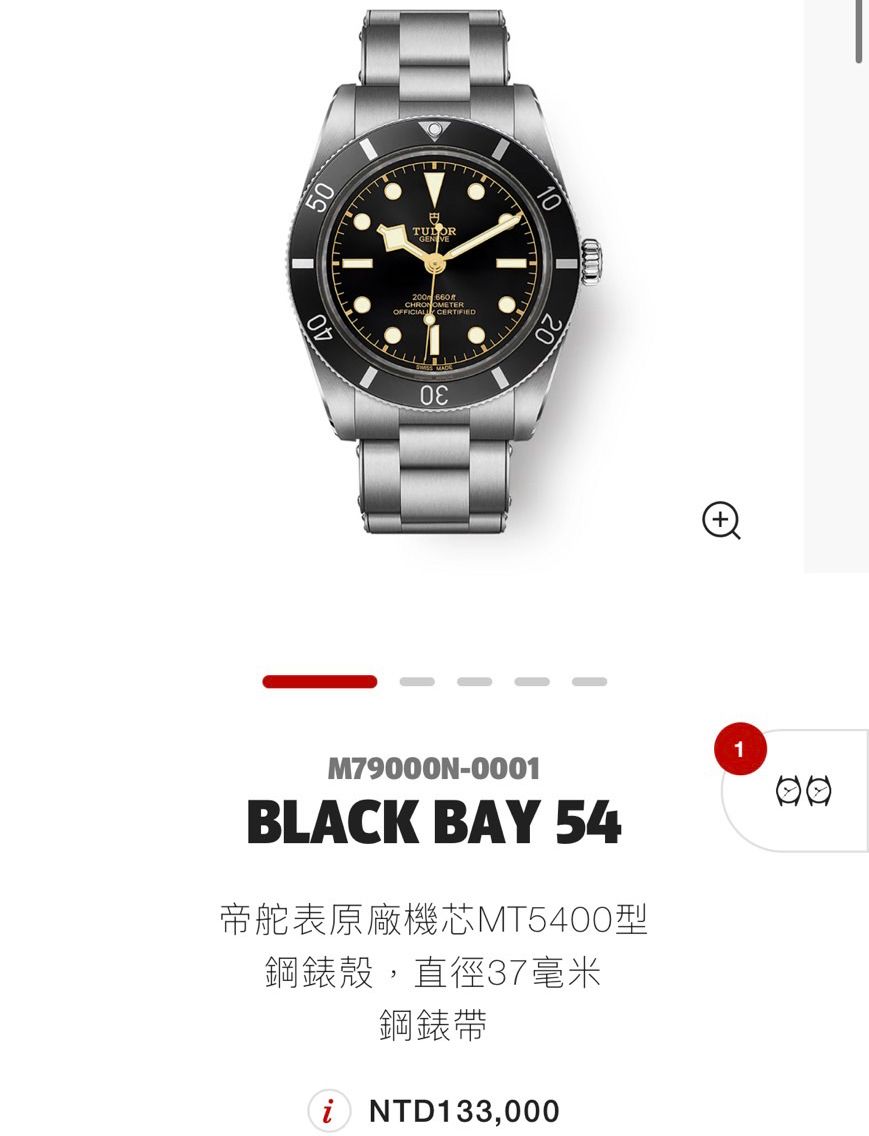
Task: Select the active red carousel indicator
Action: coord(320,682)
